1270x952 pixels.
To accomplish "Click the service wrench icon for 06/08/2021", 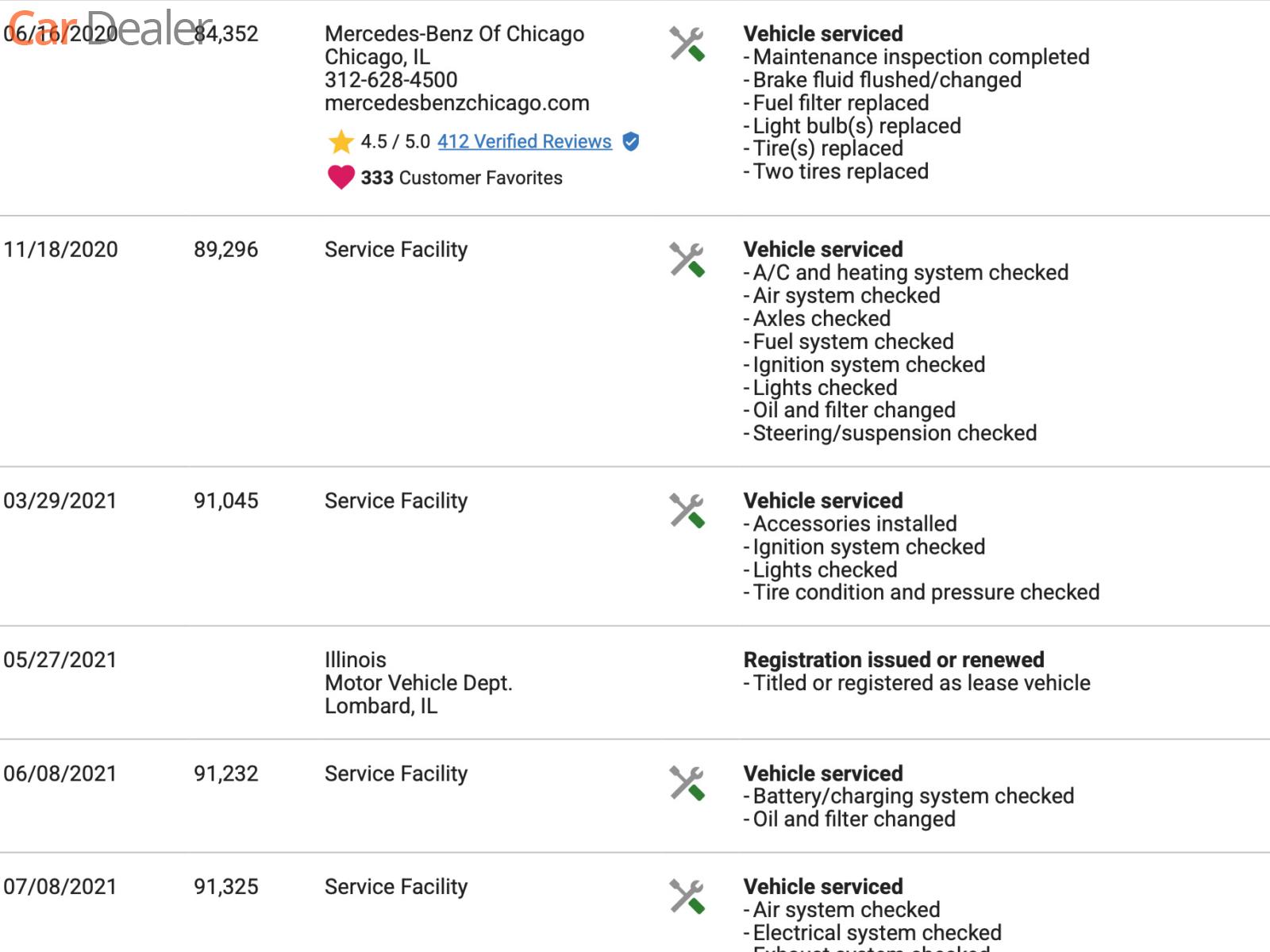I will (687, 784).
